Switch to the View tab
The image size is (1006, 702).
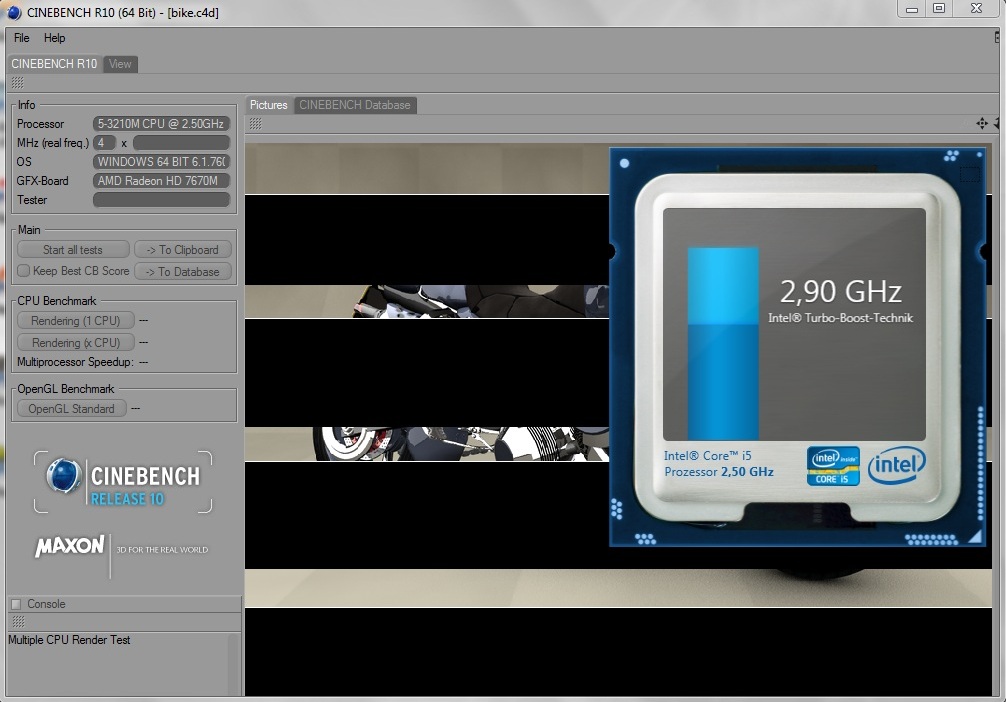click(120, 64)
